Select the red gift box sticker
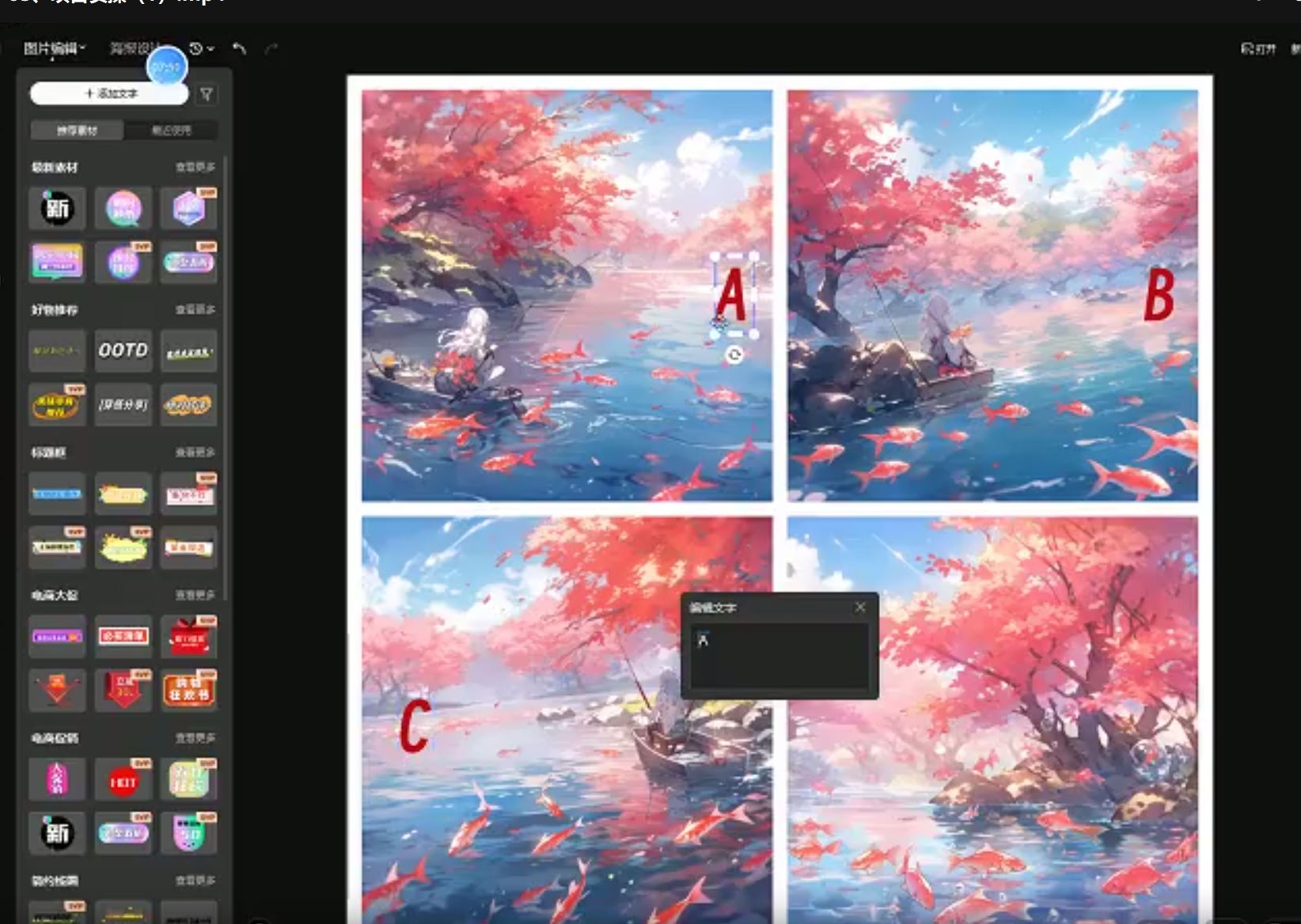 [x=189, y=637]
